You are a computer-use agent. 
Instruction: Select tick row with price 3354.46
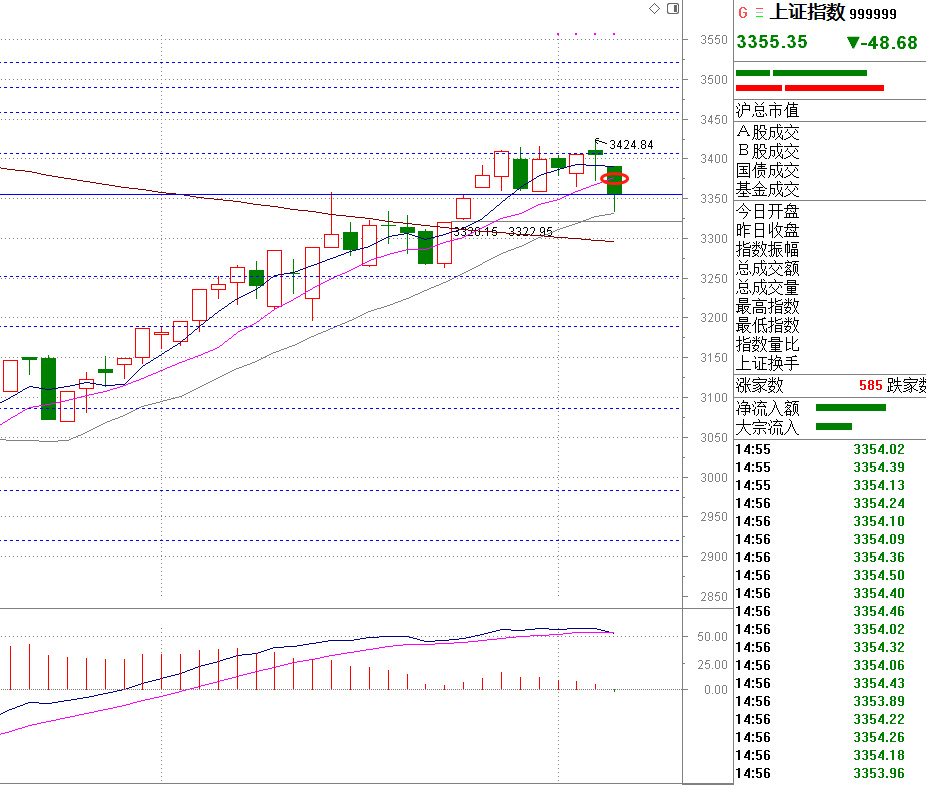click(x=830, y=611)
